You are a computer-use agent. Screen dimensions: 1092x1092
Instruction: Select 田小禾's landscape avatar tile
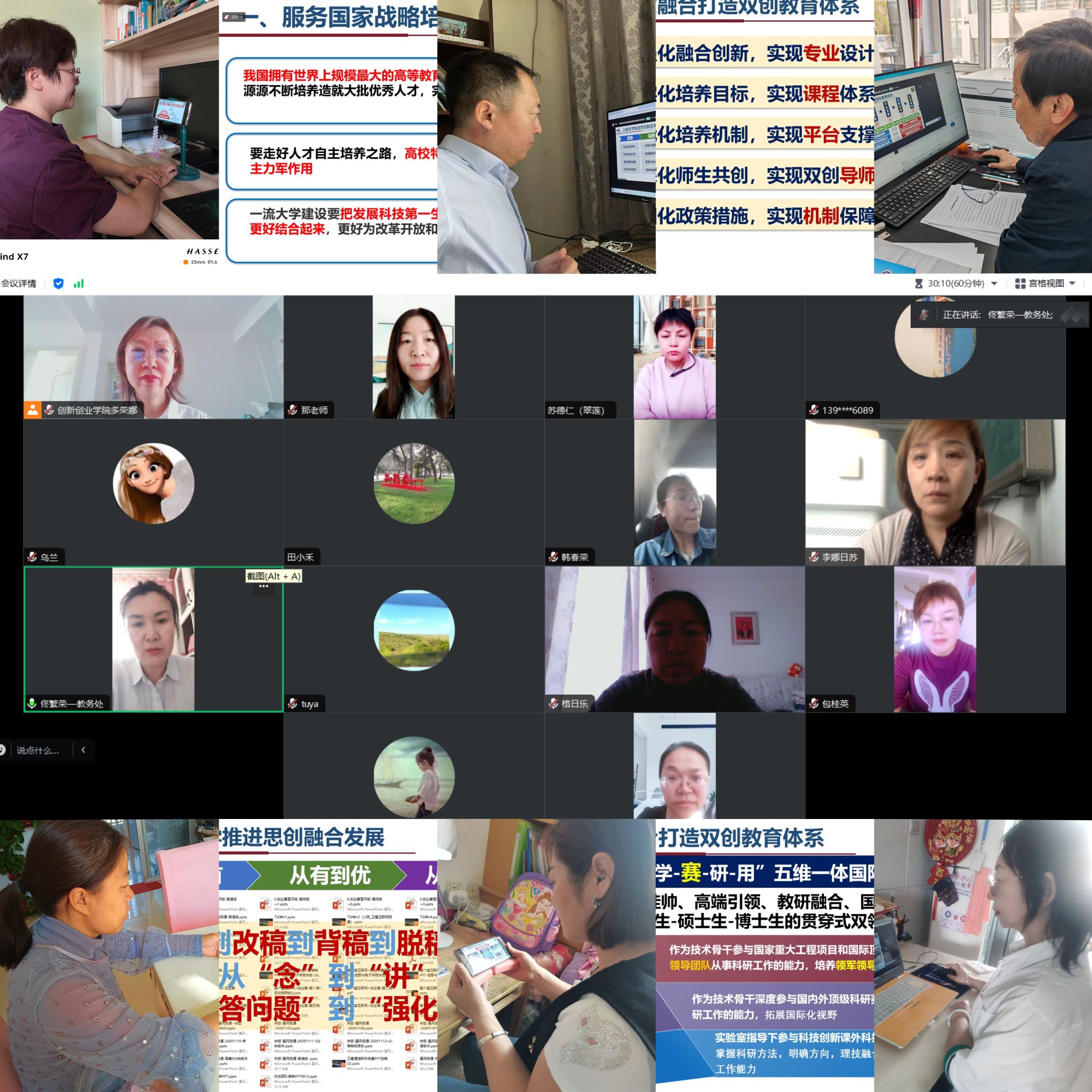tap(414, 483)
